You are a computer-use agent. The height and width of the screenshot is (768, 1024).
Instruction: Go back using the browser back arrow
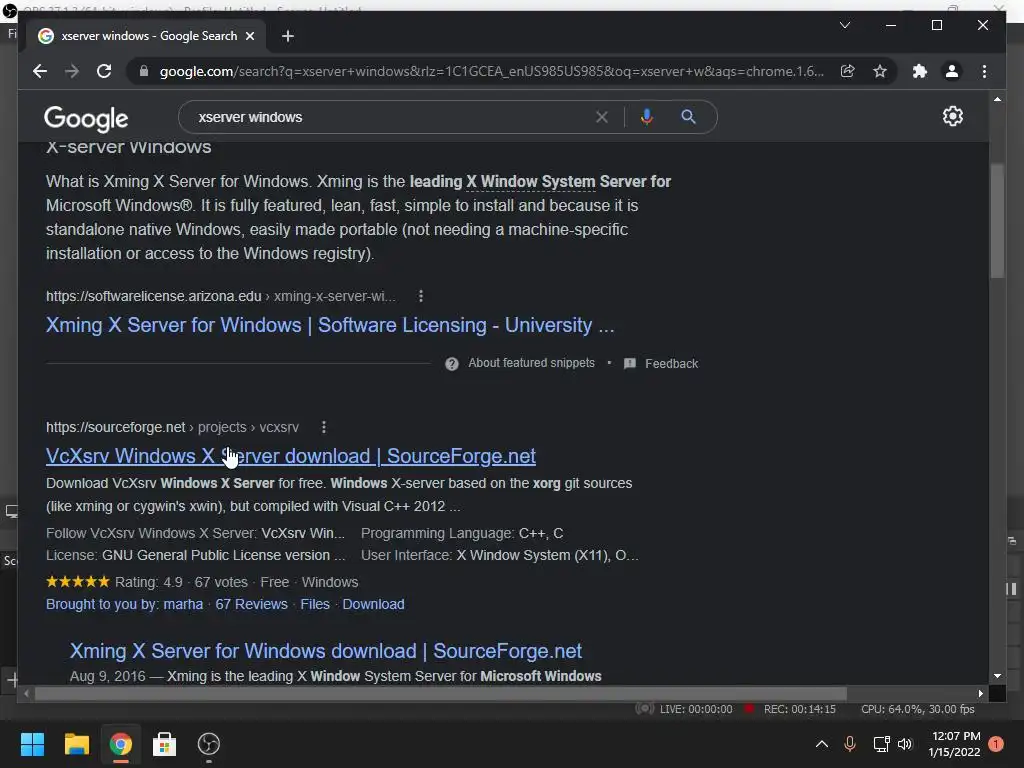[x=40, y=71]
